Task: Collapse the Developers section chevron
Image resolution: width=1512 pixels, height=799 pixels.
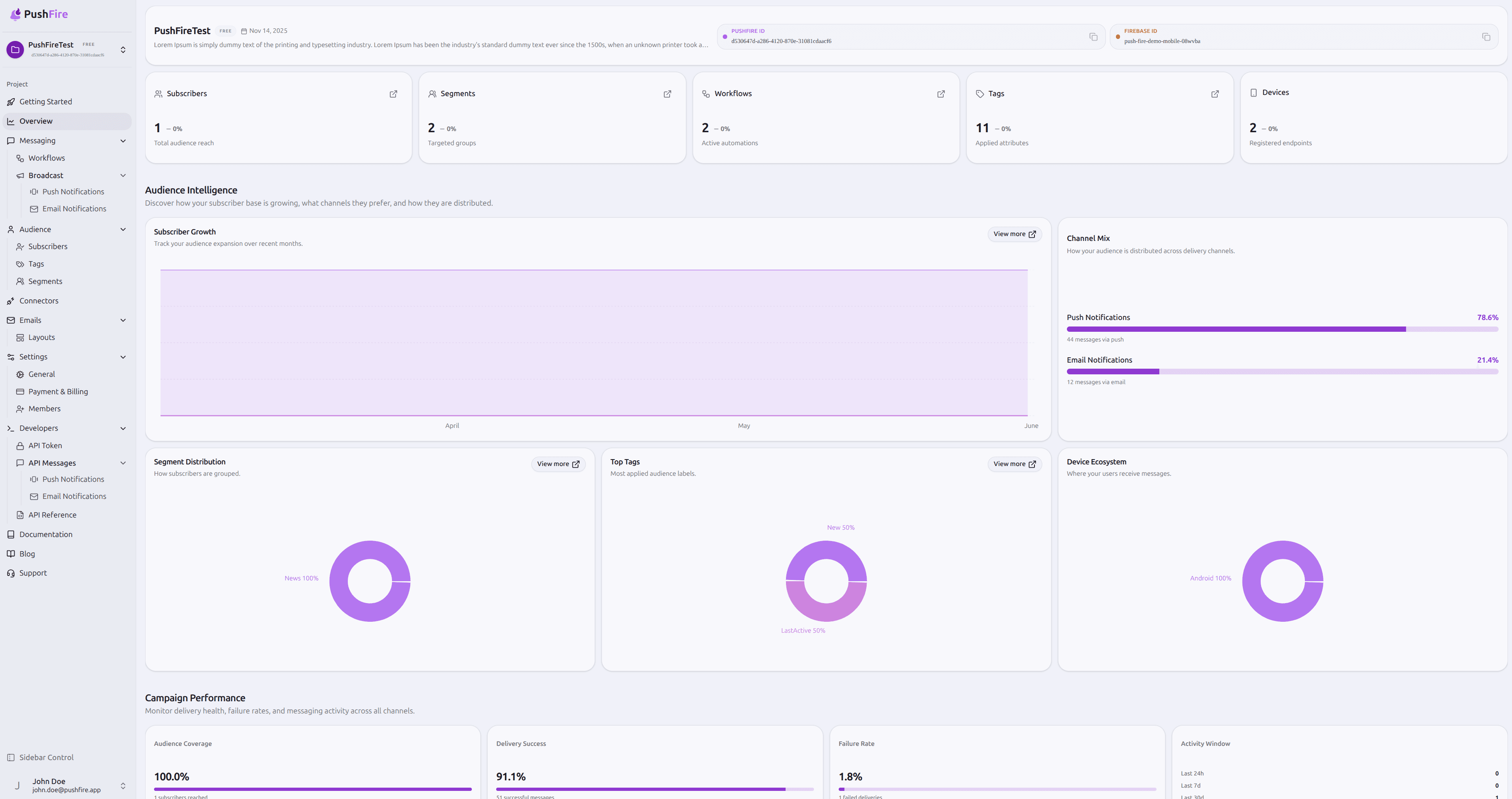Action: point(123,429)
